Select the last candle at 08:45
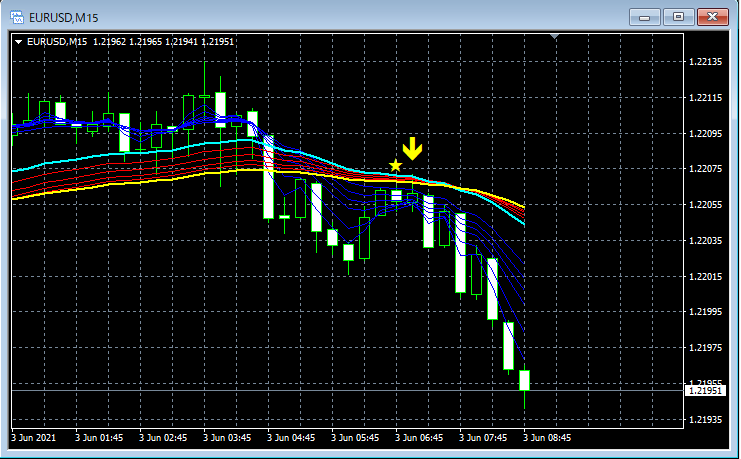Image resolution: width=741 pixels, height=459 pixels. click(525, 381)
